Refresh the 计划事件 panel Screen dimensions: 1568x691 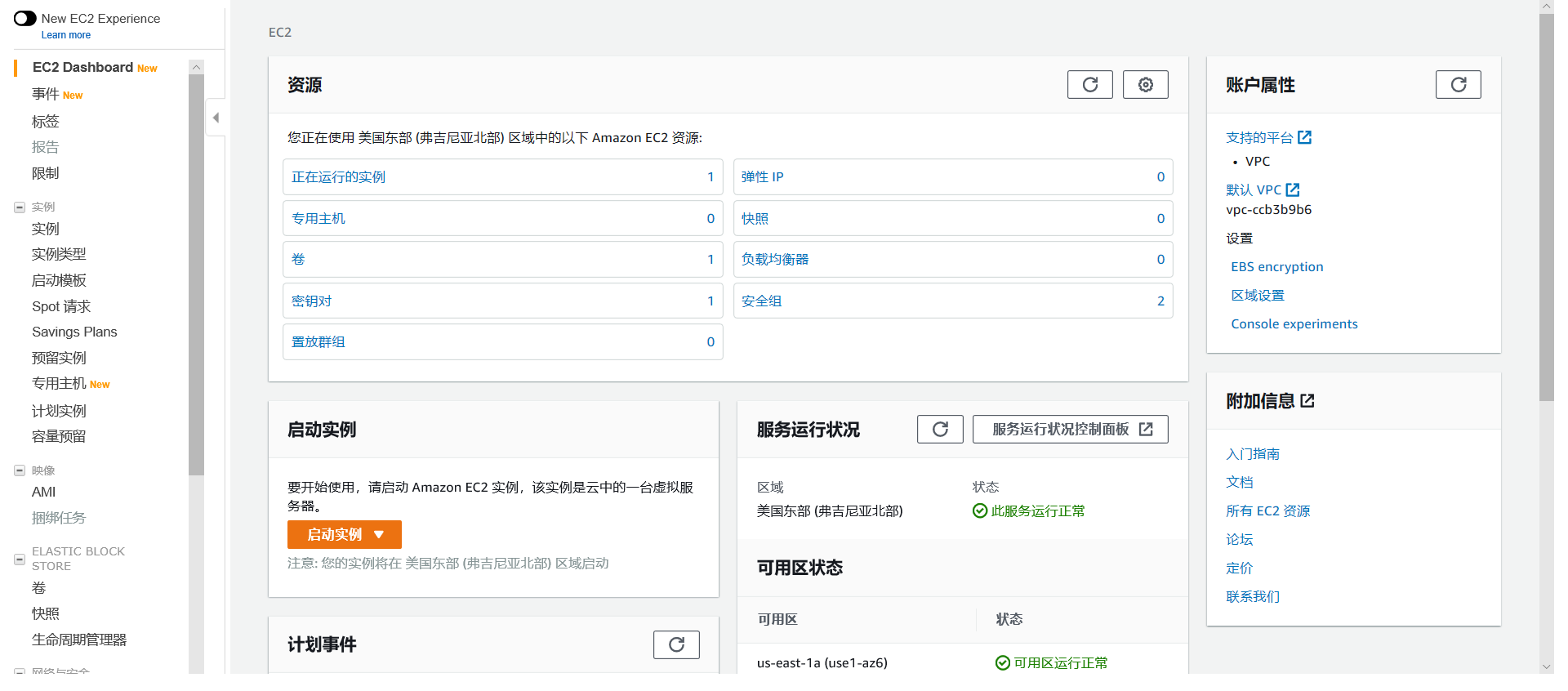pos(676,645)
